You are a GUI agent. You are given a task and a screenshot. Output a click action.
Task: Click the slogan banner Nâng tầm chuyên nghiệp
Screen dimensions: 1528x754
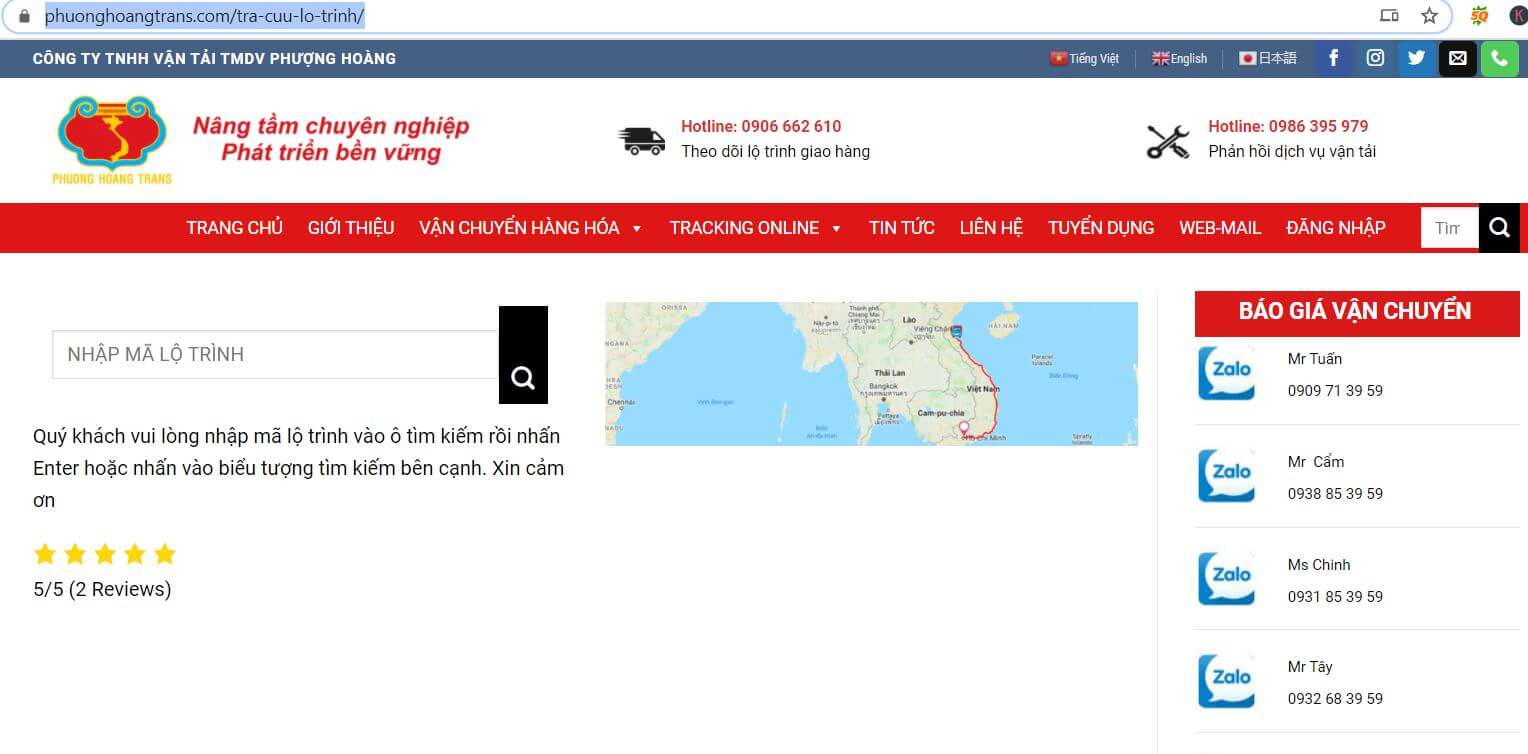point(331,139)
